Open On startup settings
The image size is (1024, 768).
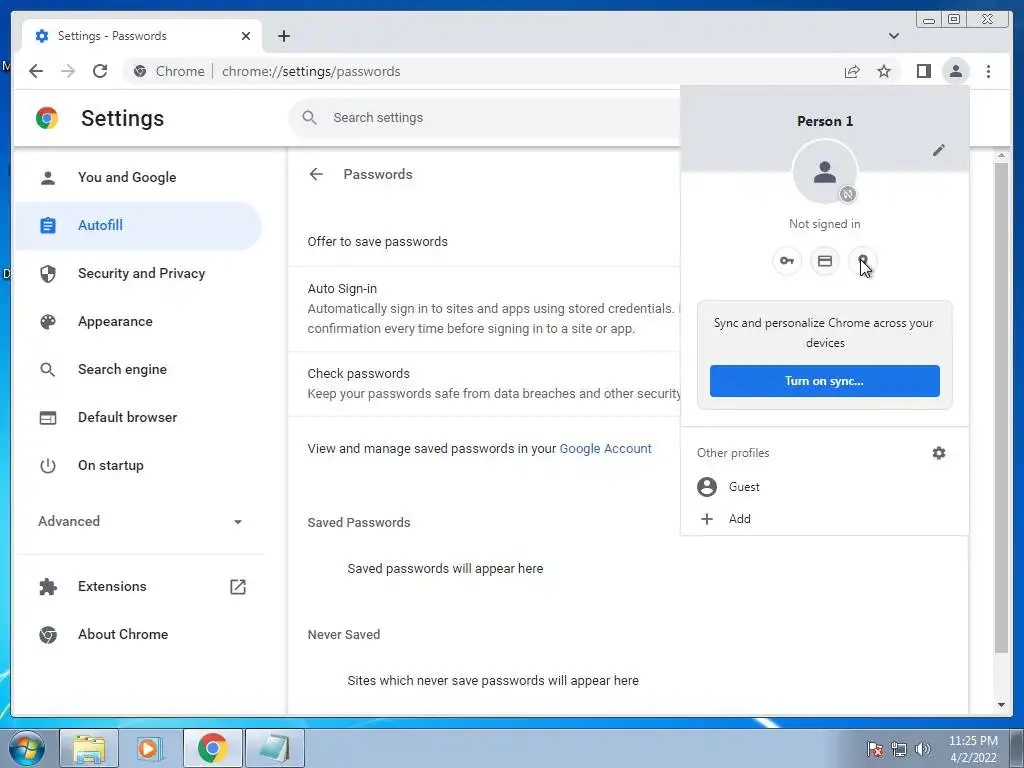(x=138, y=466)
